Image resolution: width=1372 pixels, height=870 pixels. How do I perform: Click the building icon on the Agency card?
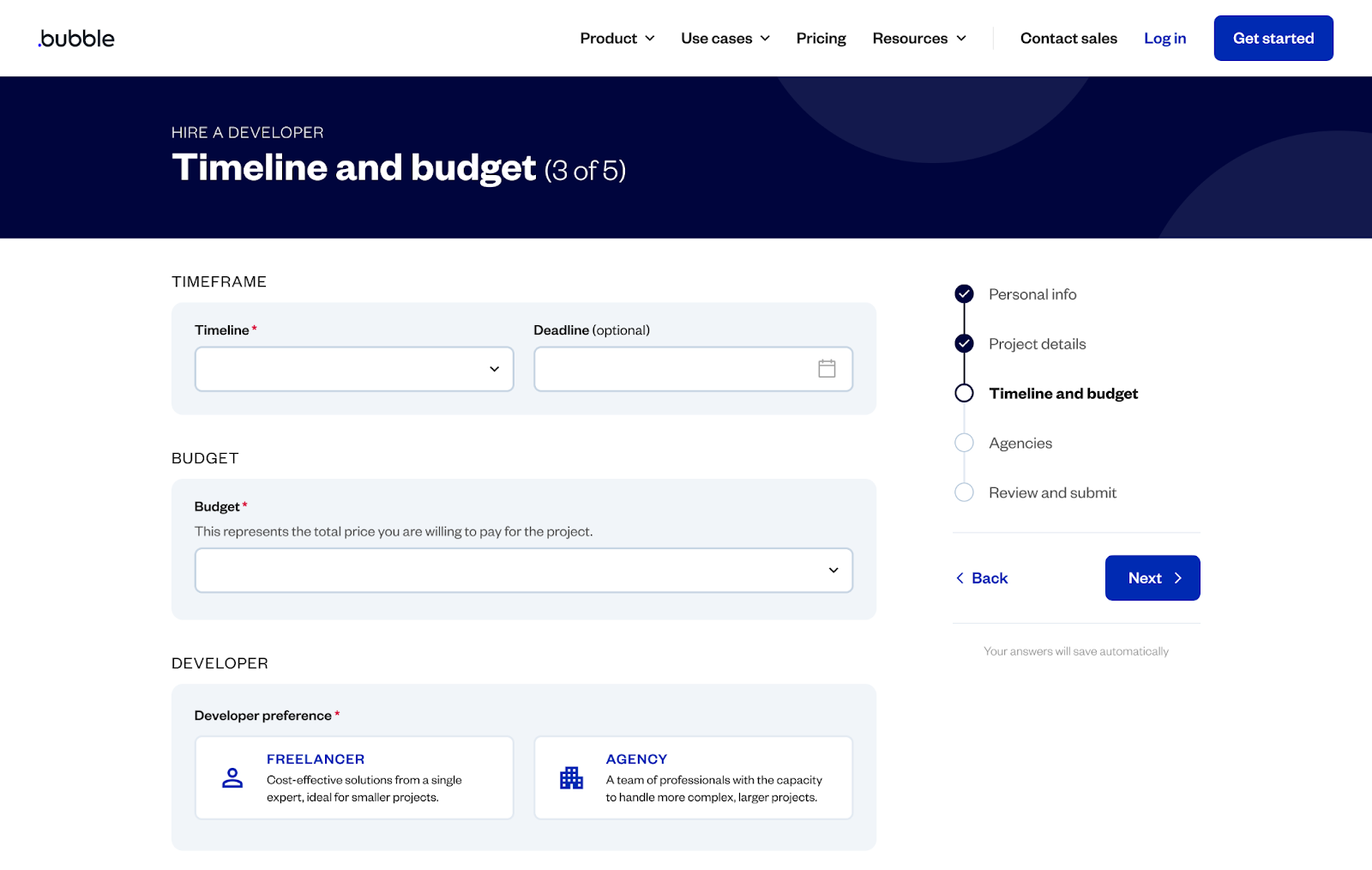pyautogui.click(x=571, y=777)
